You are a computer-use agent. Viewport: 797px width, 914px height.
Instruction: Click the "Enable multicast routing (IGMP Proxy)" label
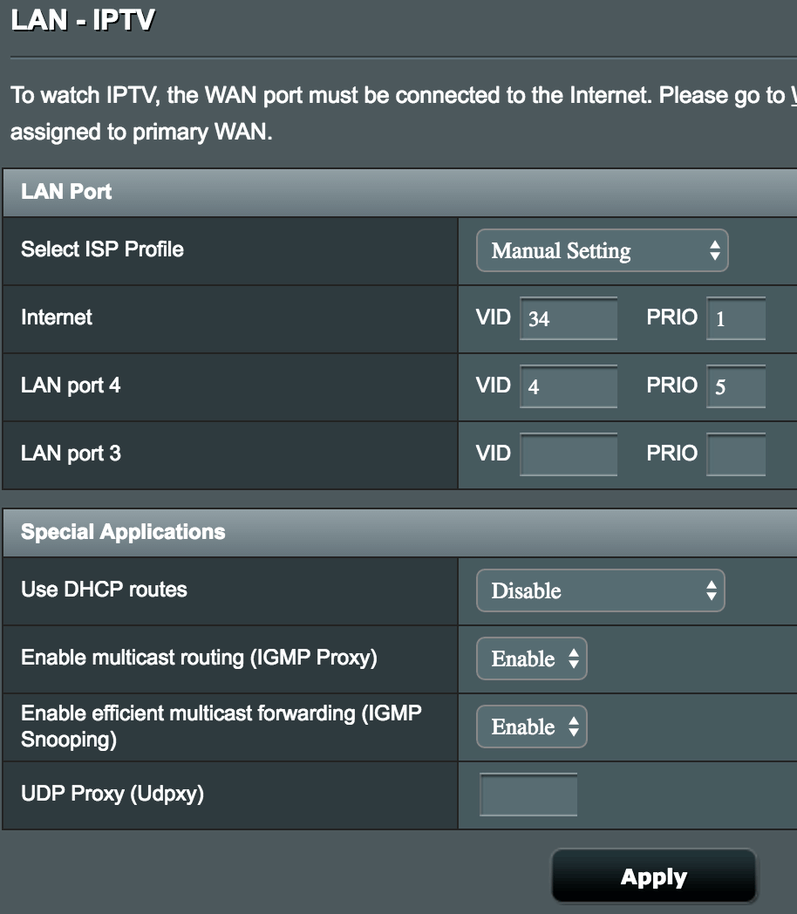pos(199,657)
